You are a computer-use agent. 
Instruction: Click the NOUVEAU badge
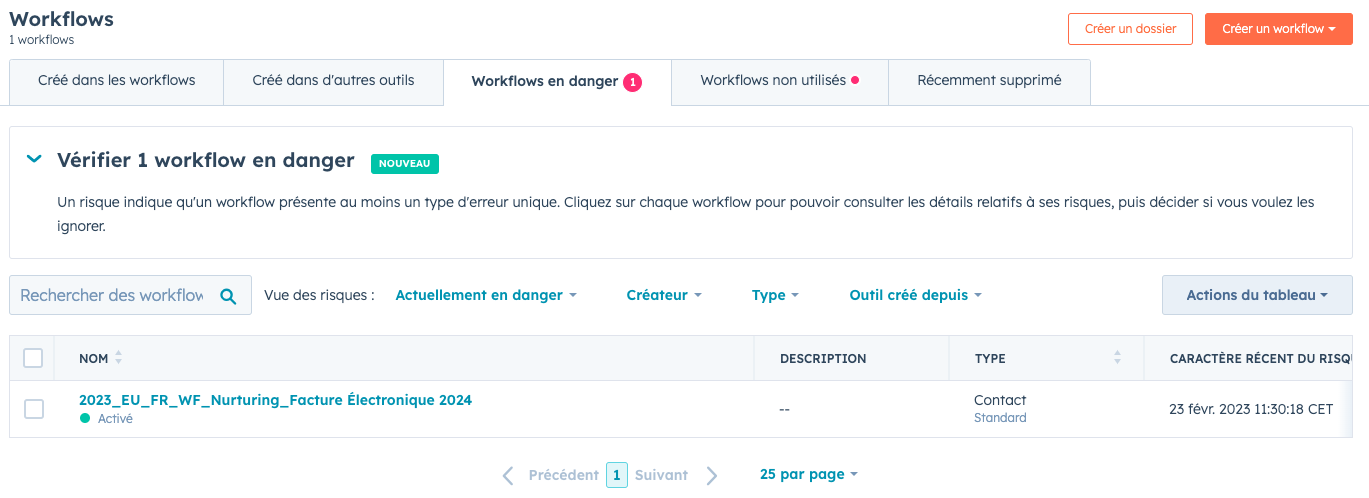pyautogui.click(x=405, y=163)
